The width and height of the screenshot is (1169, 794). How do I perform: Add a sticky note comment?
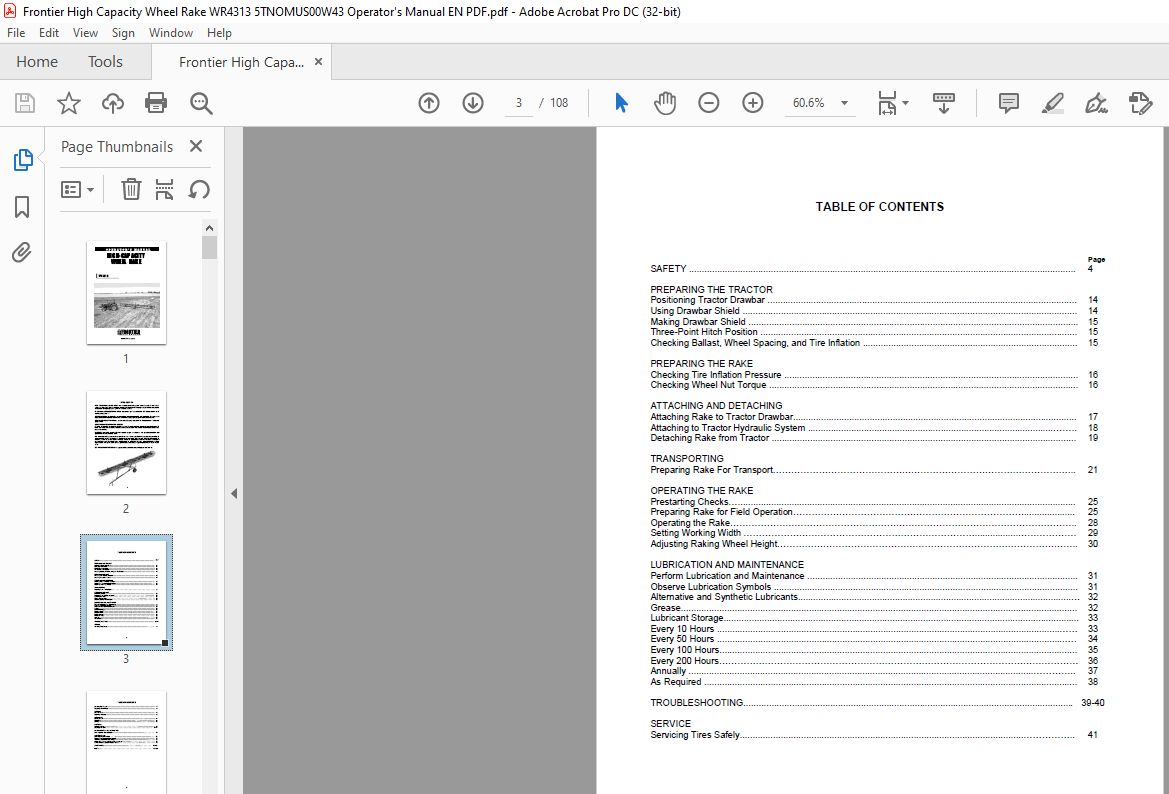click(1008, 103)
